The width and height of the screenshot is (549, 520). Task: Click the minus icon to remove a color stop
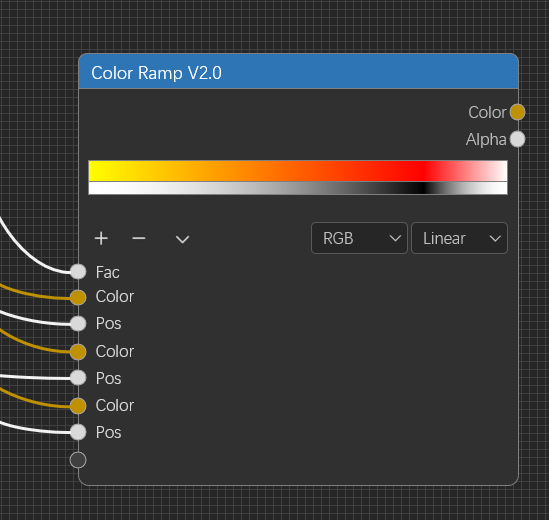click(139, 238)
